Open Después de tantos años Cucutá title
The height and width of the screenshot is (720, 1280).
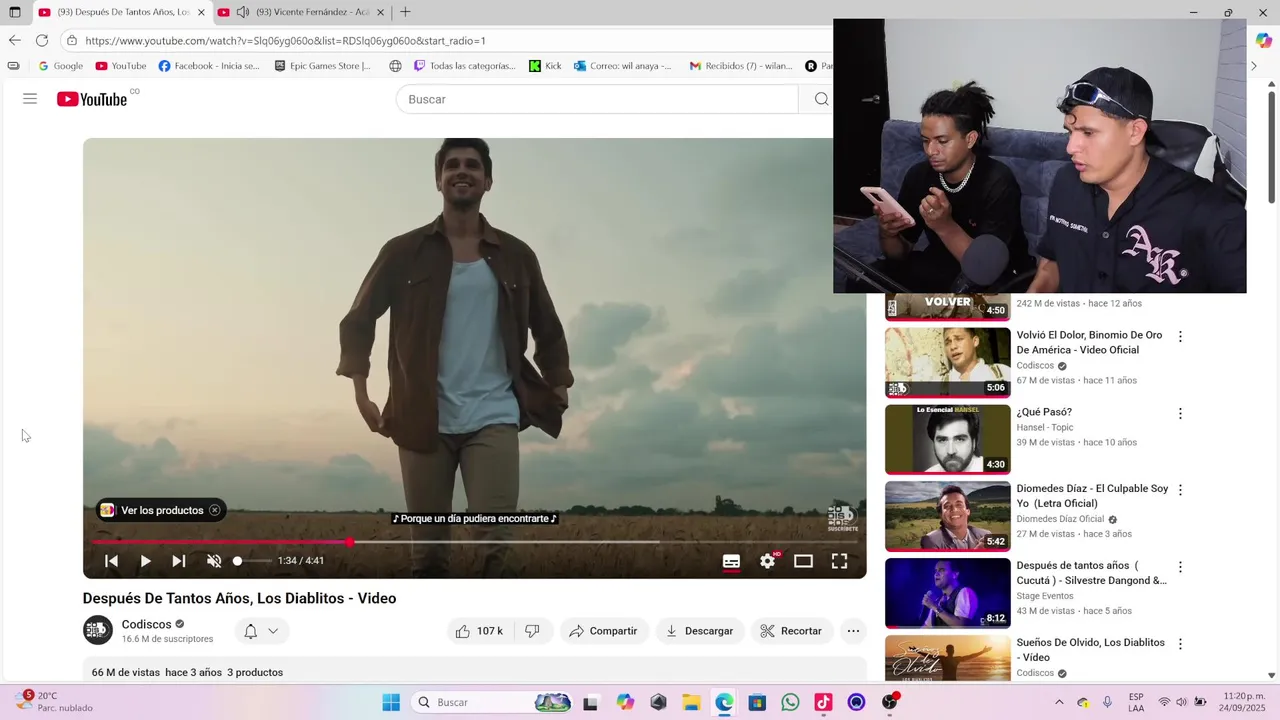(x=1091, y=573)
